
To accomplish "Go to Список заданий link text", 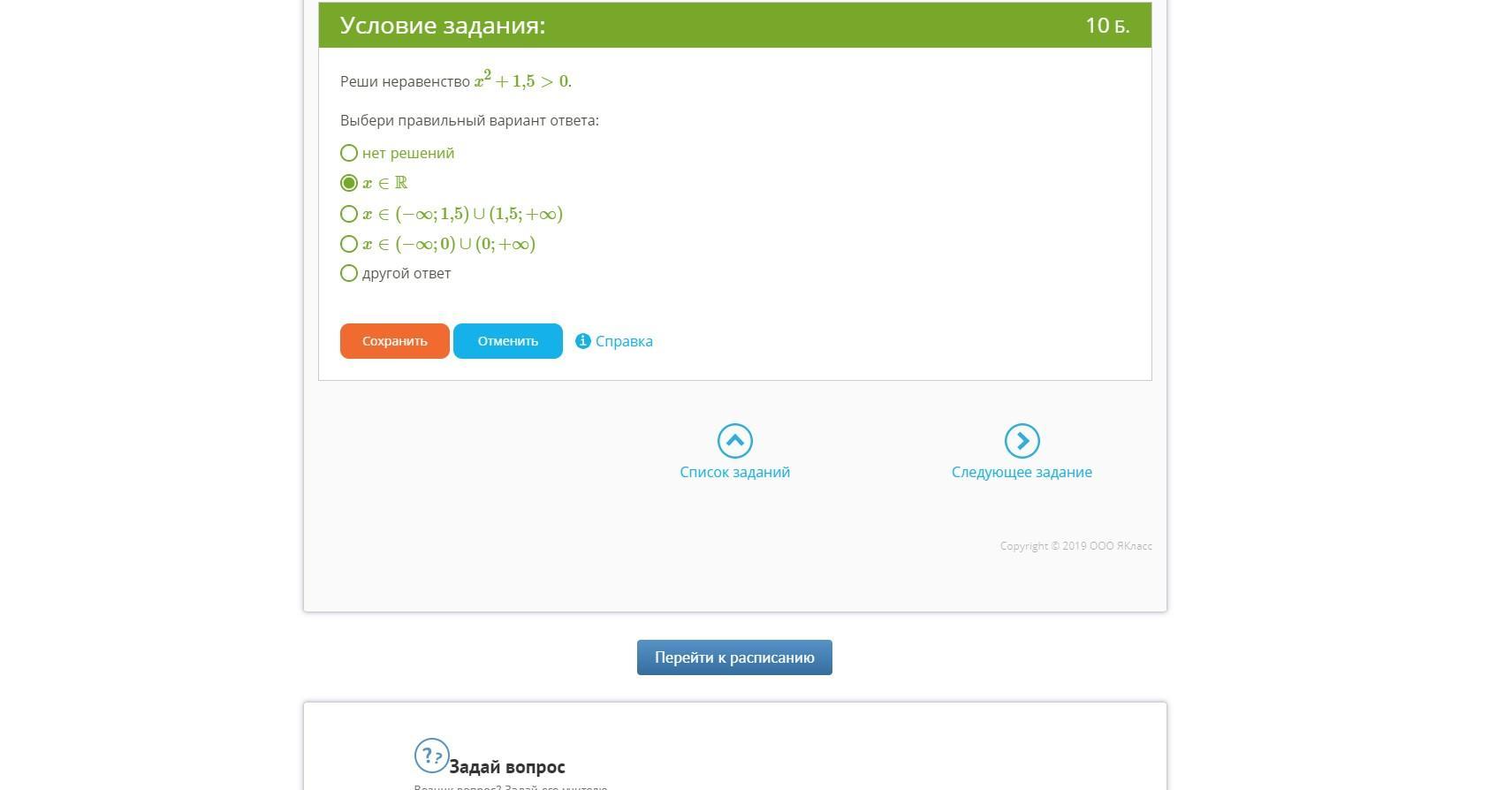I will click(x=734, y=472).
